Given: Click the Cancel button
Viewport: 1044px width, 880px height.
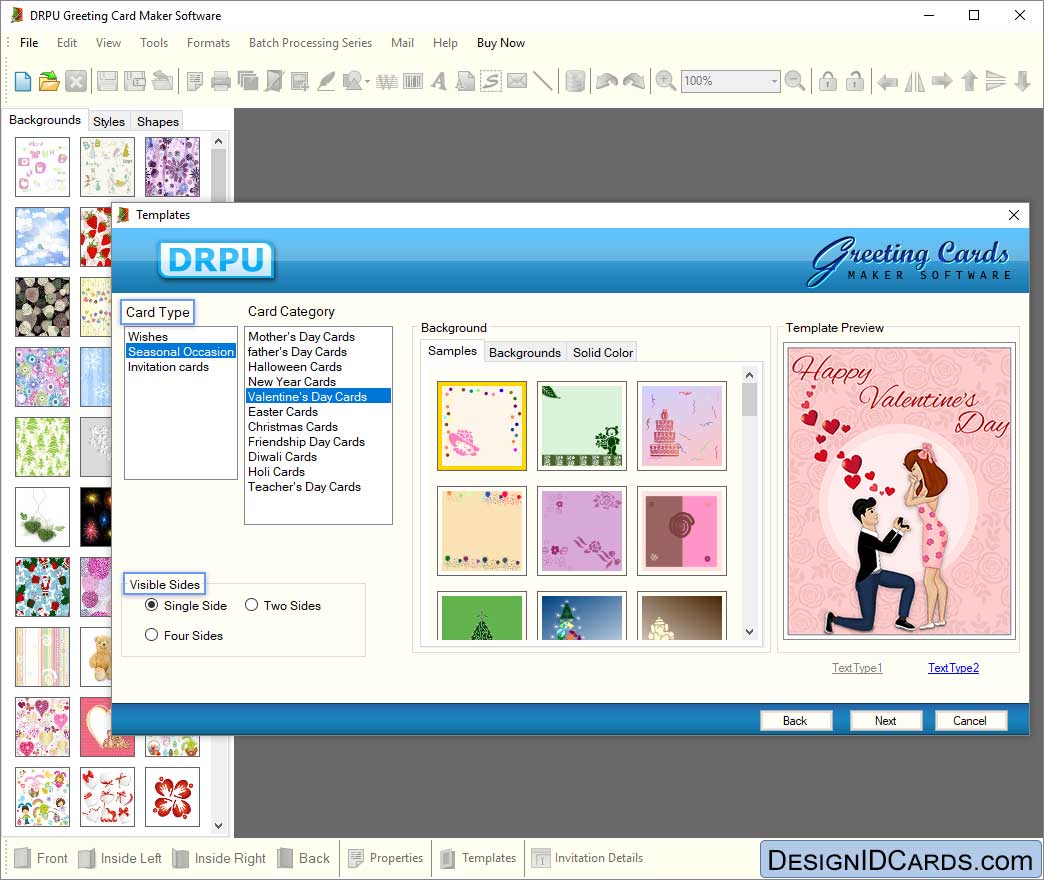Looking at the screenshot, I should (x=970, y=721).
